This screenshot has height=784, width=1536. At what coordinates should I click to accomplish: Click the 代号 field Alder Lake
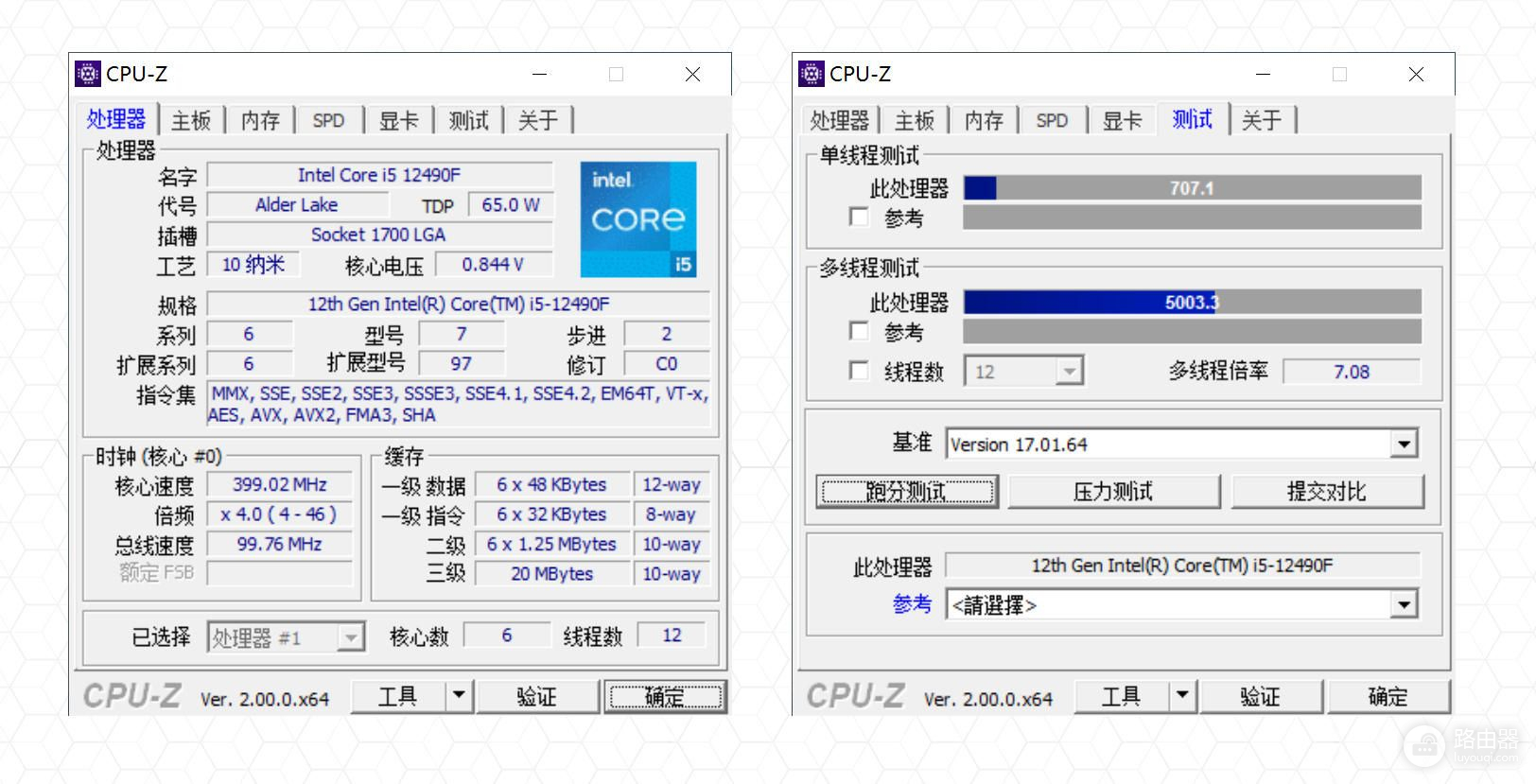(x=297, y=205)
